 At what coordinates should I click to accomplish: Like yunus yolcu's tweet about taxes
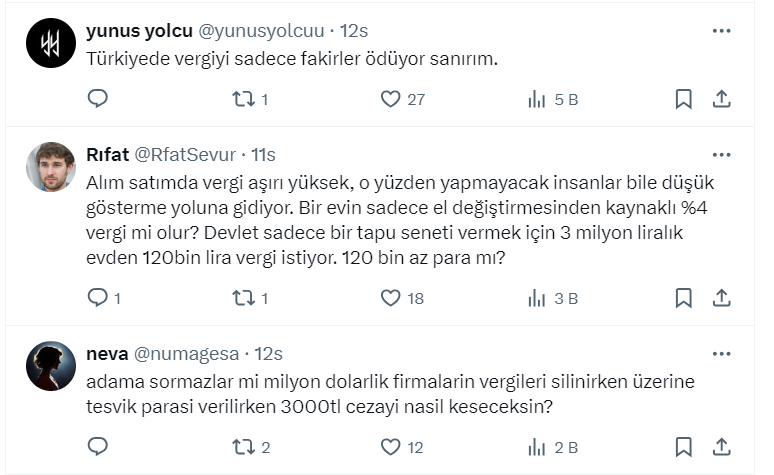tap(391, 98)
